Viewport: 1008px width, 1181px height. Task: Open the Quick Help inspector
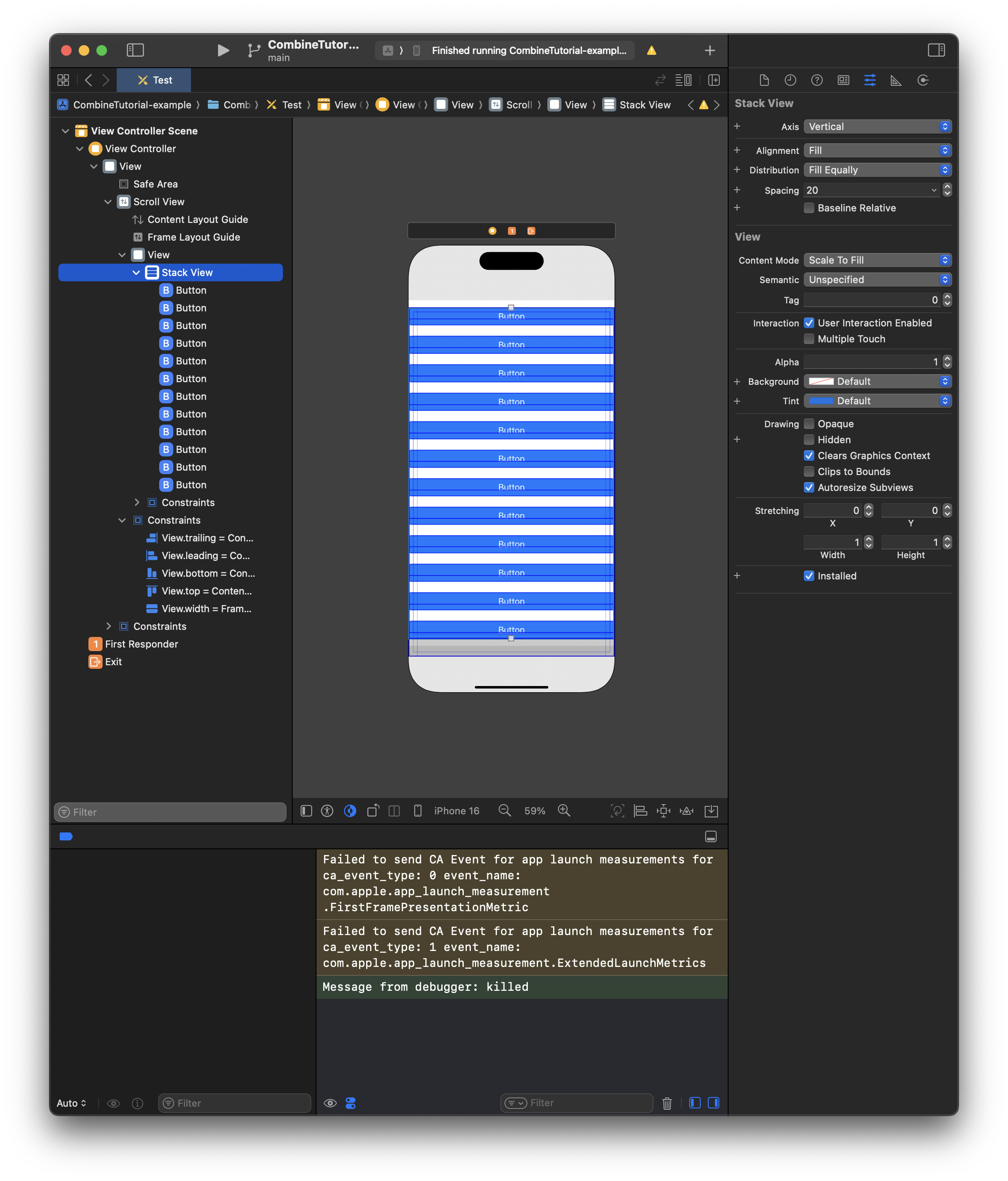click(817, 81)
